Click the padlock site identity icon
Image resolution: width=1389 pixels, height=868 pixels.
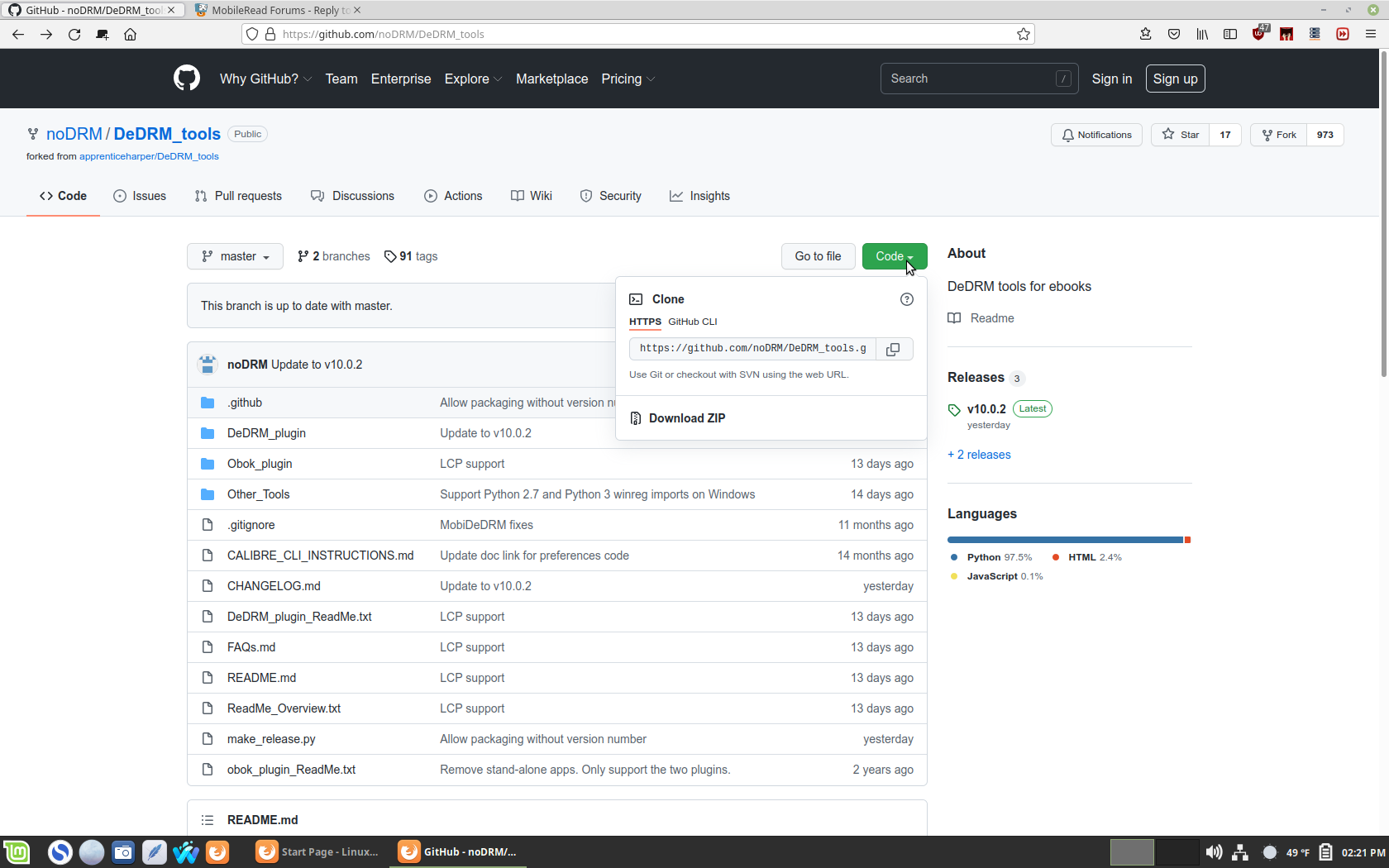tap(270, 34)
